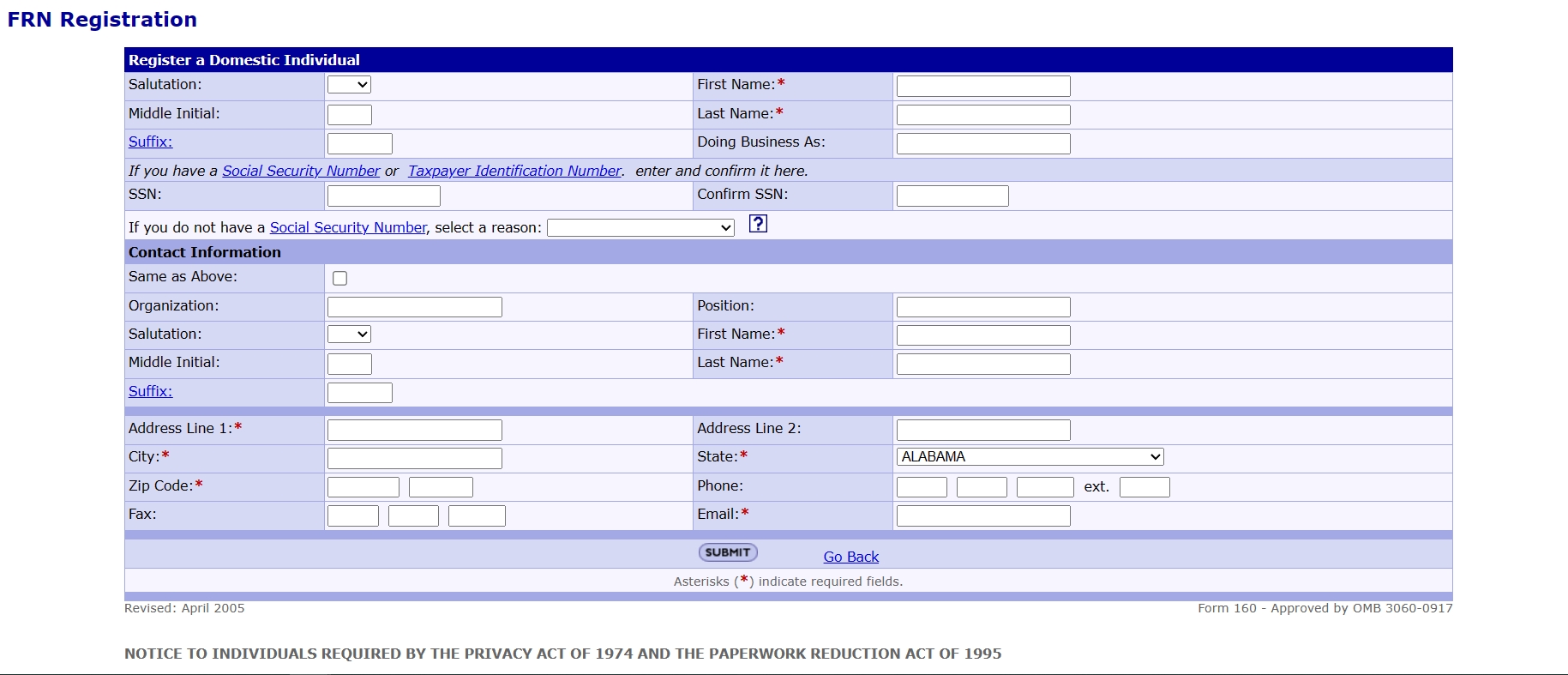Click the top Suffix input box

[360, 143]
